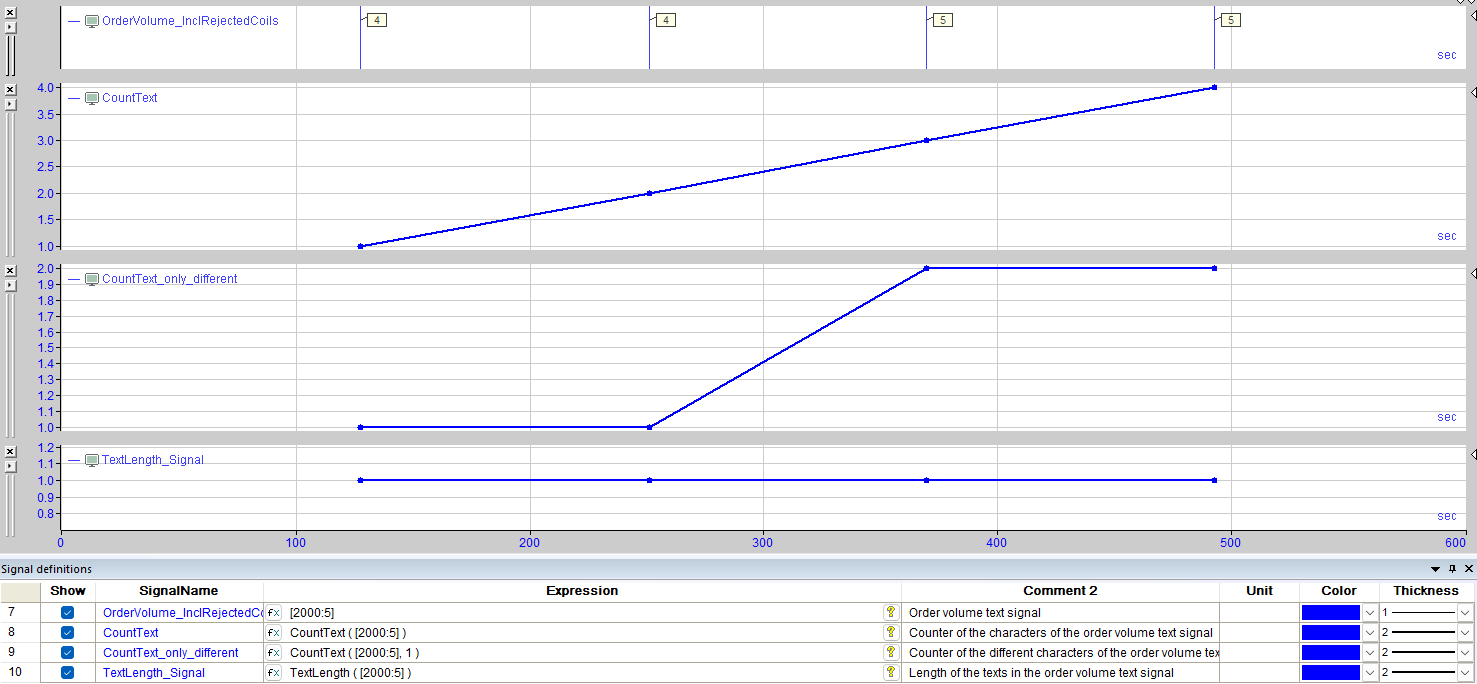Image resolution: width=1477 pixels, height=684 pixels.
Task: Open expression builder fx for row 7
Action: (x=274, y=613)
